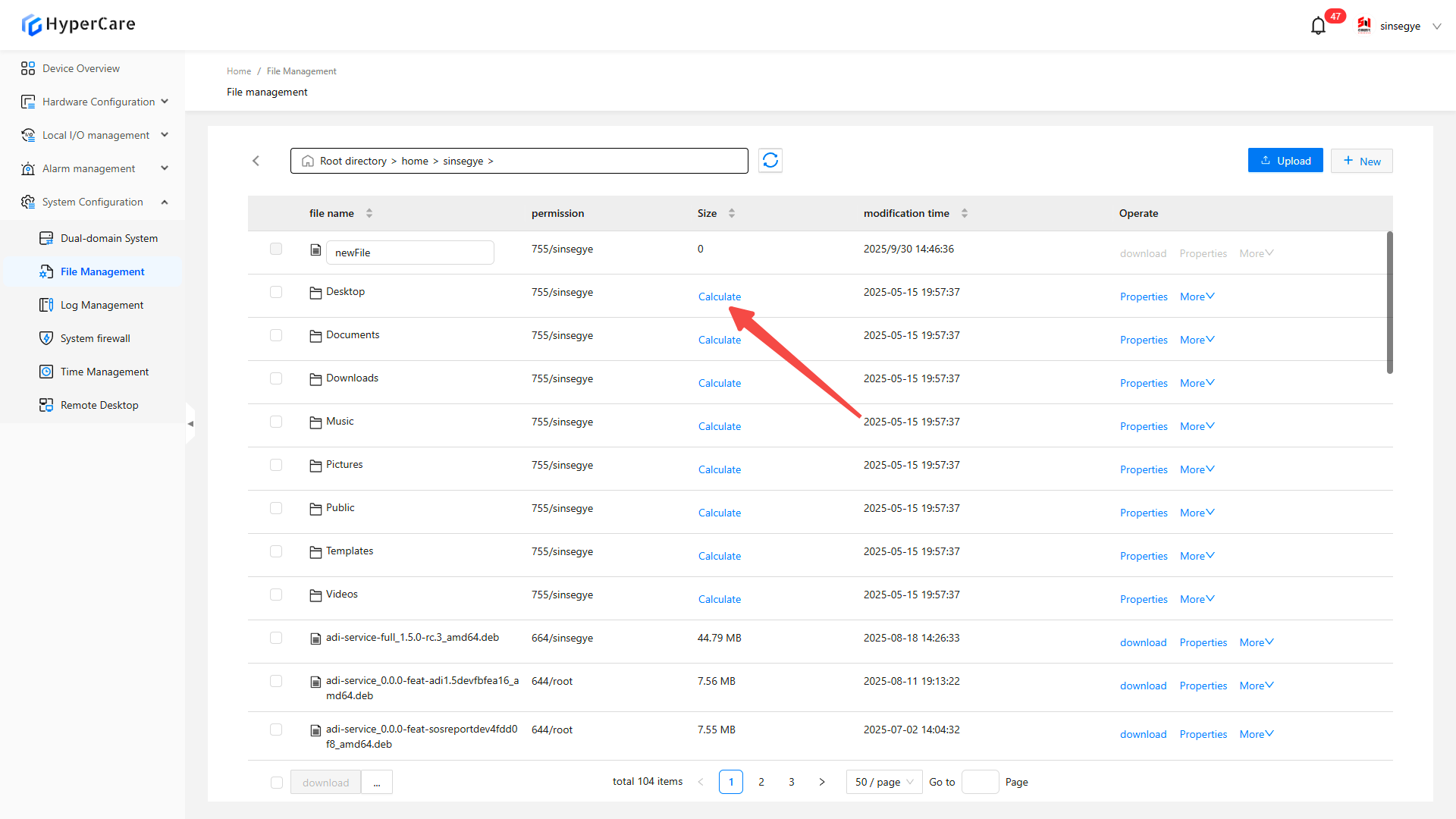This screenshot has width=1456, height=819.
Task: Click the notification bell icon
Action: (1318, 26)
